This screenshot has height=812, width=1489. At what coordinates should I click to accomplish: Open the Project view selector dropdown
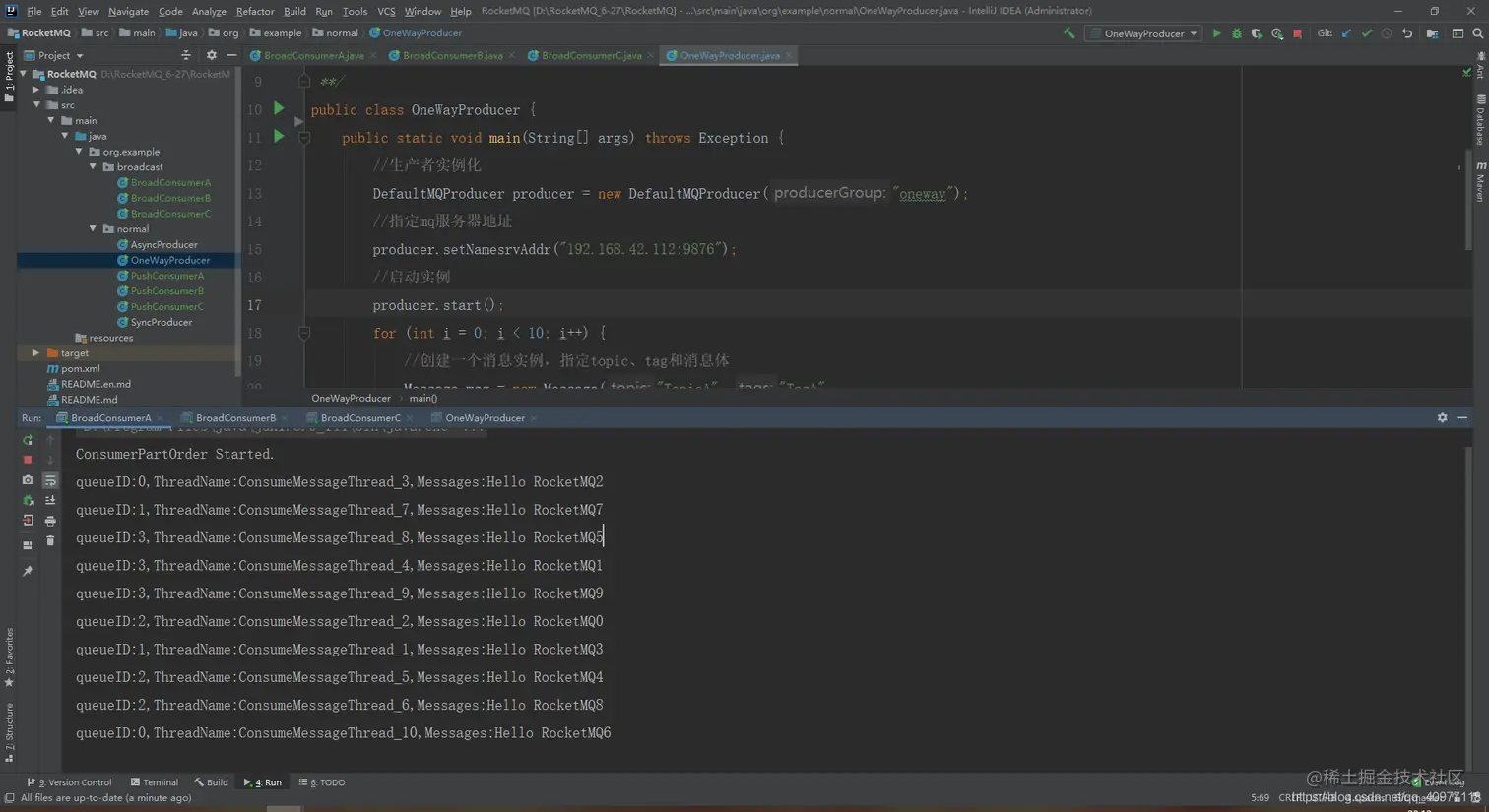(x=54, y=56)
